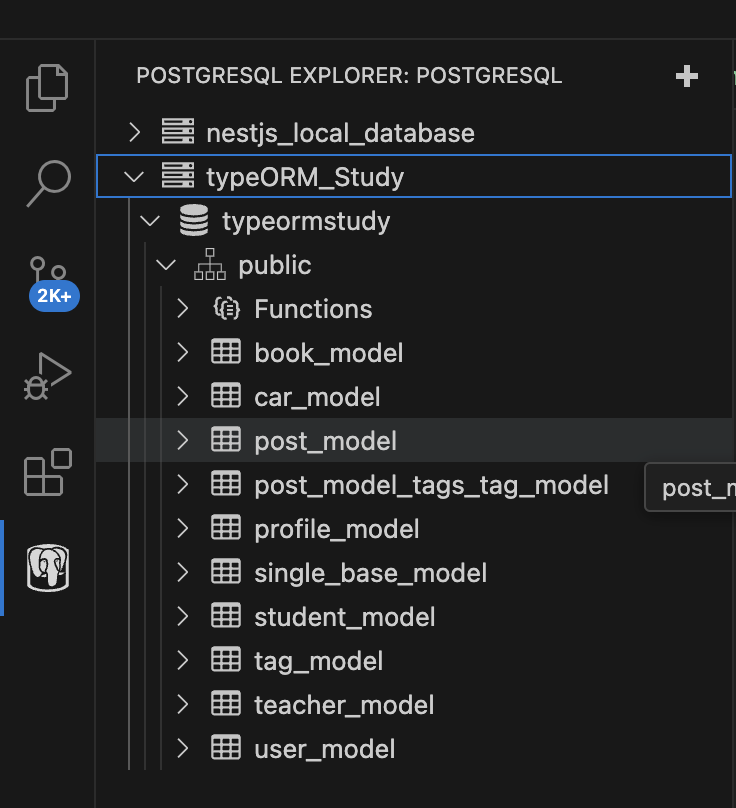This screenshot has width=736, height=808.
Task: Select the profile_model label
Action: (x=337, y=530)
